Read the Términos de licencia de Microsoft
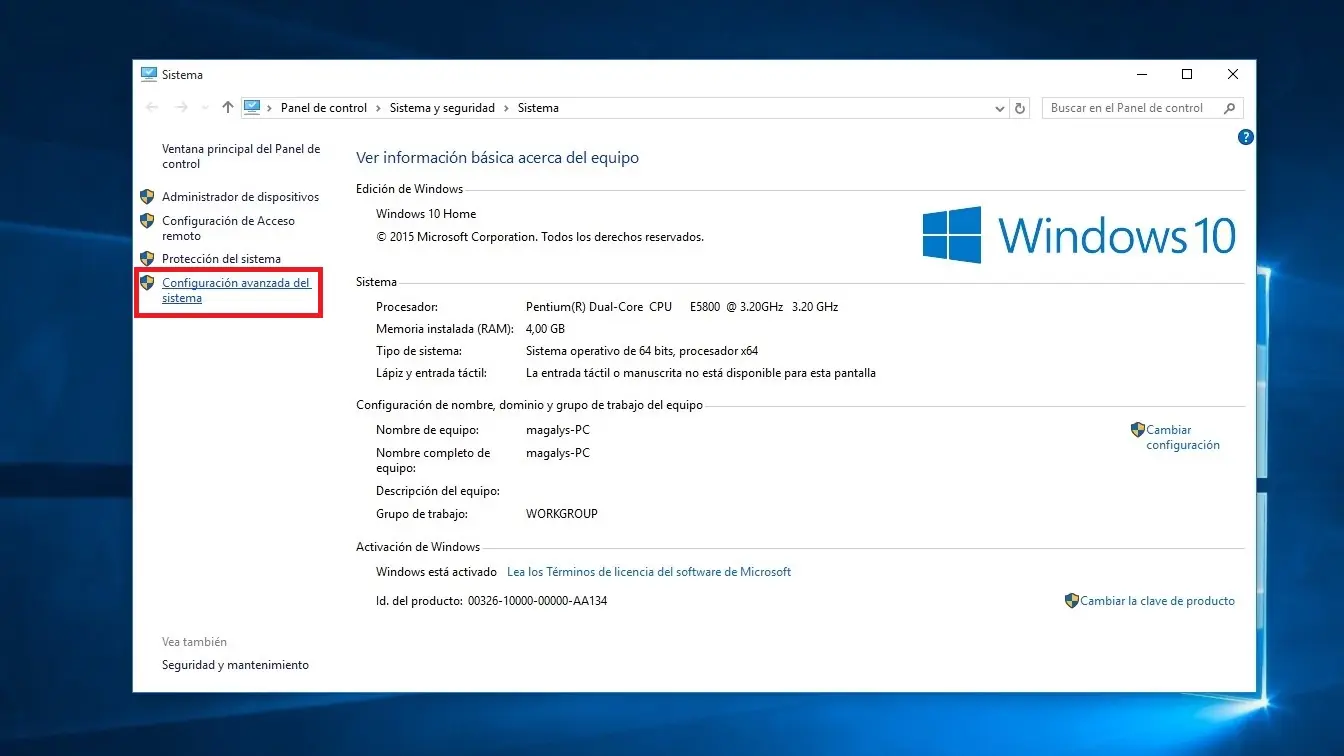The height and width of the screenshot is (756, 1344). click(649, 572)
